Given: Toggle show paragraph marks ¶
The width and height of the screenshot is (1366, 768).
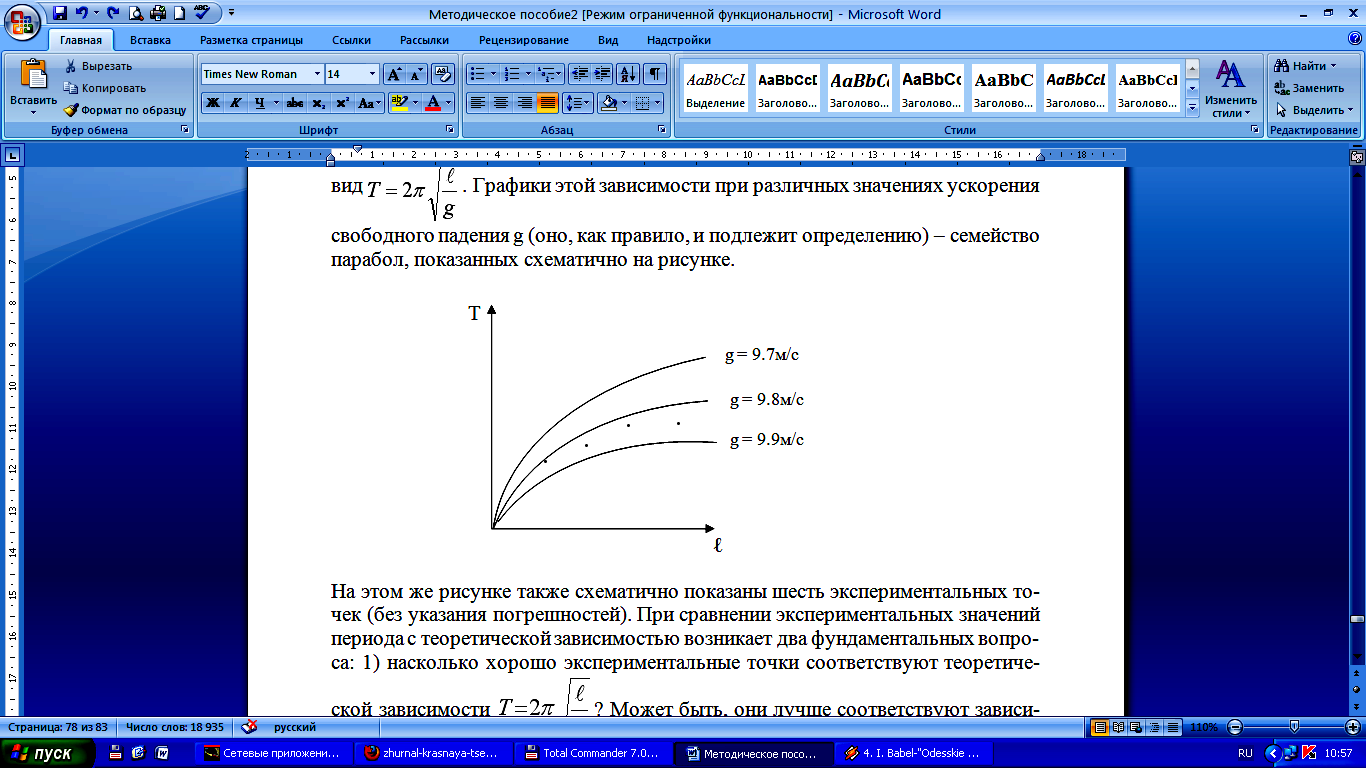Looking at the screenshot, I should 654,74.
